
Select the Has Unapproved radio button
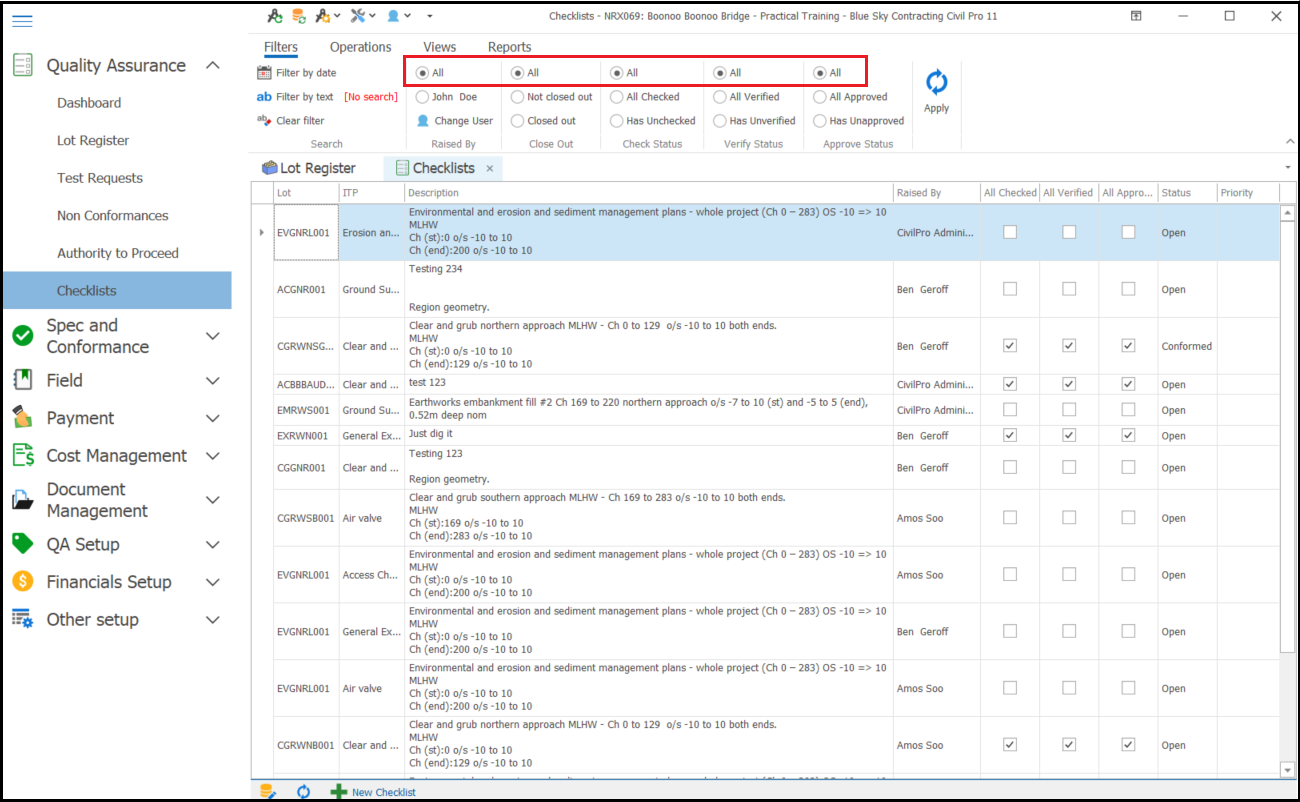819,121
